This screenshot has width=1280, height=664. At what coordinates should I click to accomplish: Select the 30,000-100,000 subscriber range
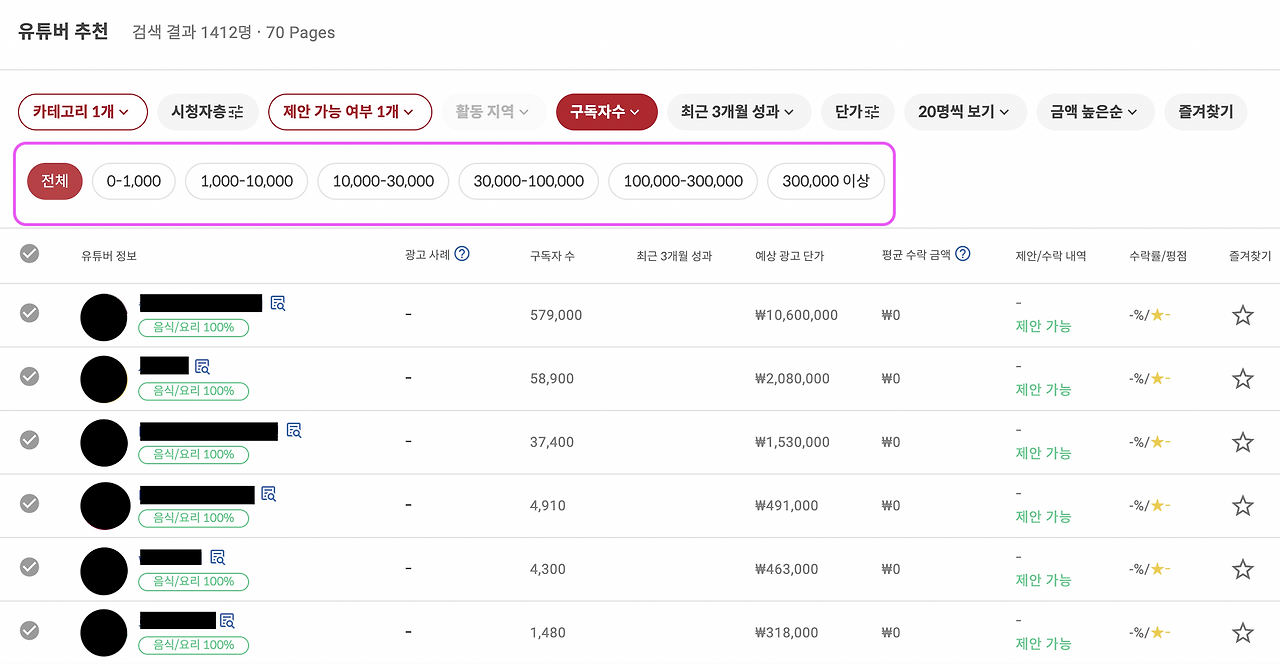[x=528, y=181]
